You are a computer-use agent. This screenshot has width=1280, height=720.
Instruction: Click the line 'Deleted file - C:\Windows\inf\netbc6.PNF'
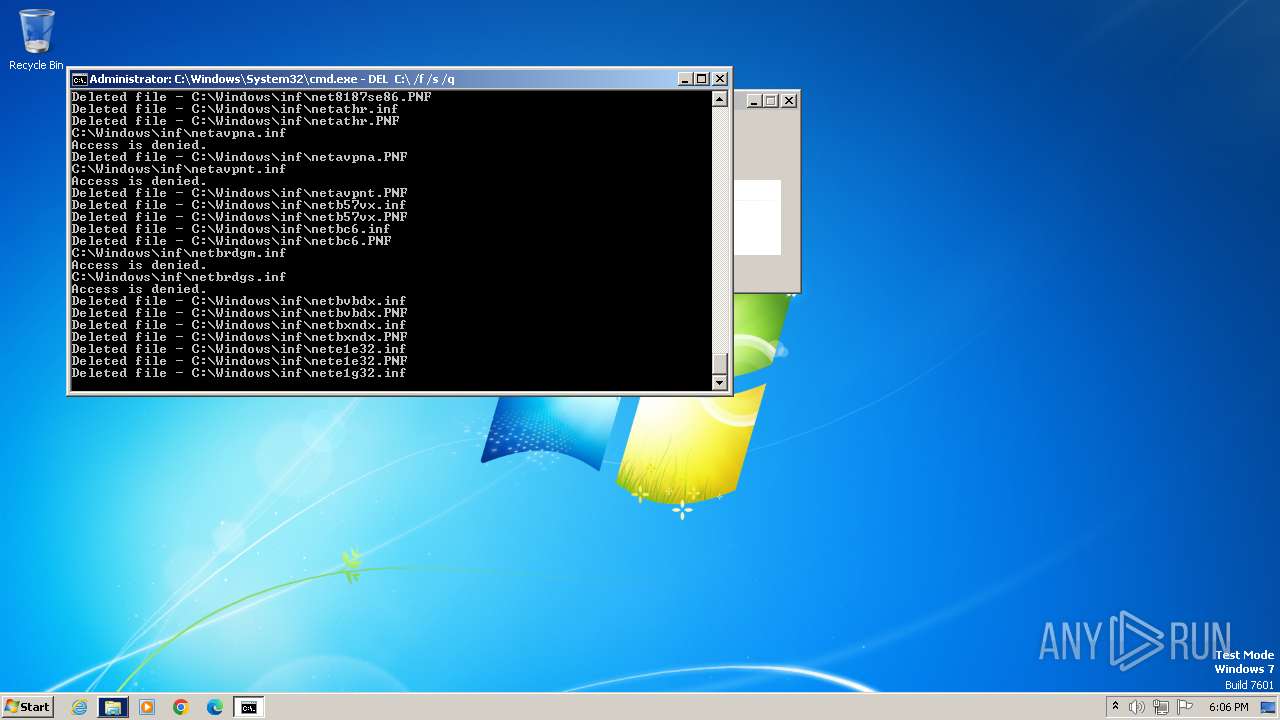[x=231, y=241]
